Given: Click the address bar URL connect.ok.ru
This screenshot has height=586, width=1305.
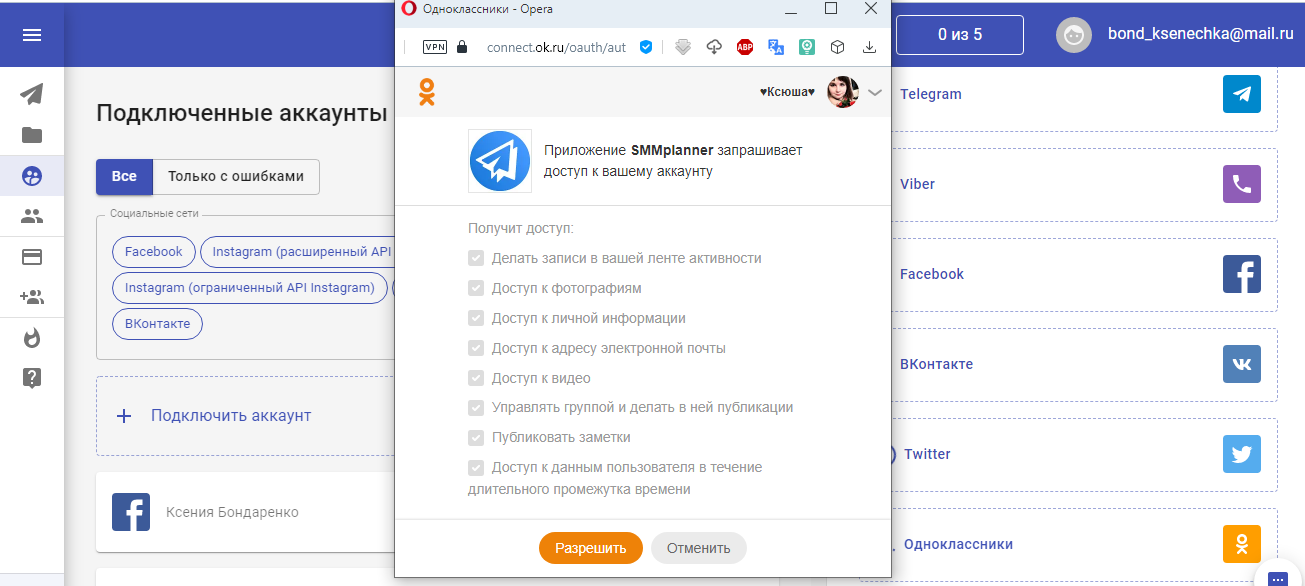Looking at the screenshot, I should click(x=556, y=47).
